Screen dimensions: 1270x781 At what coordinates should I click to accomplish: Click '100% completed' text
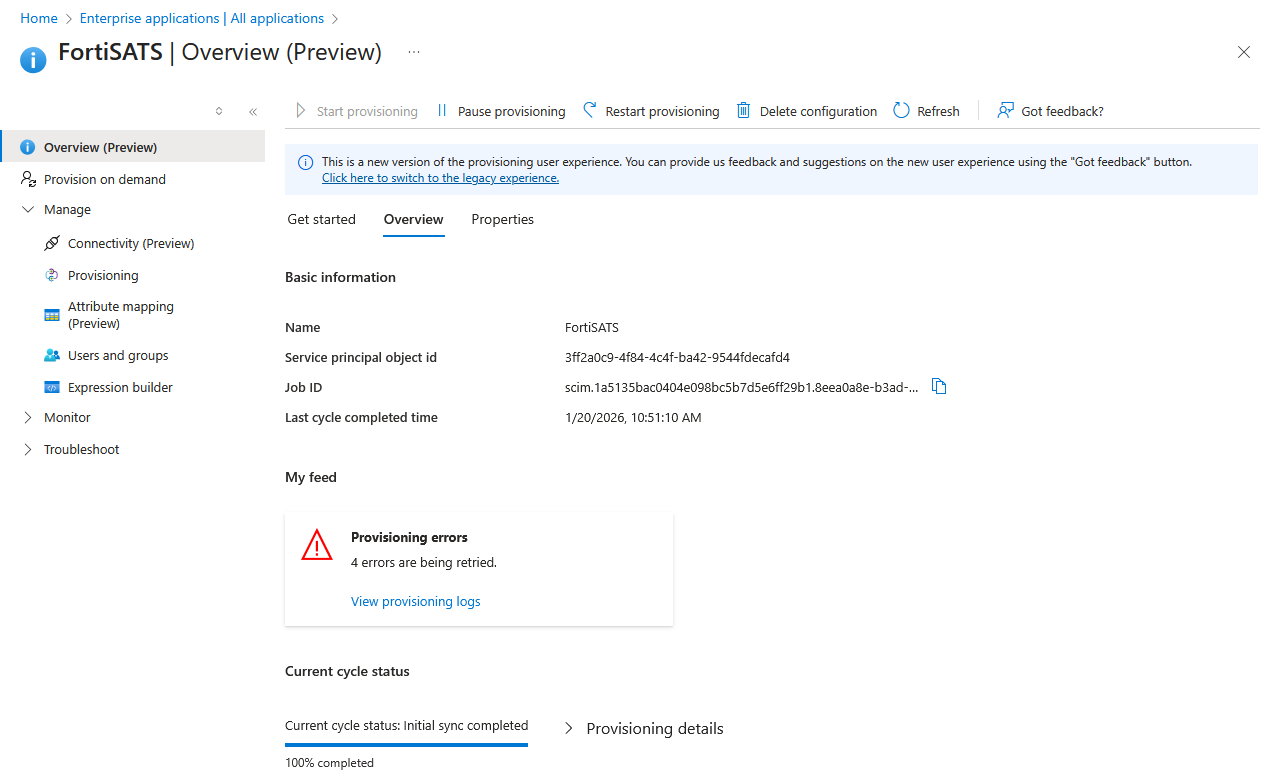tap(329, 763)
